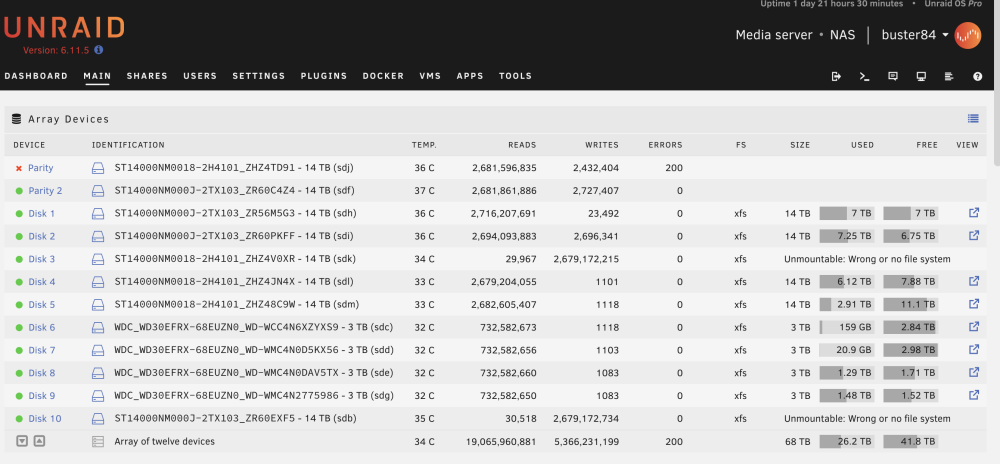Screen dimensions: 1000x464
Task: Open the Users tab
Action: (200, 76)
